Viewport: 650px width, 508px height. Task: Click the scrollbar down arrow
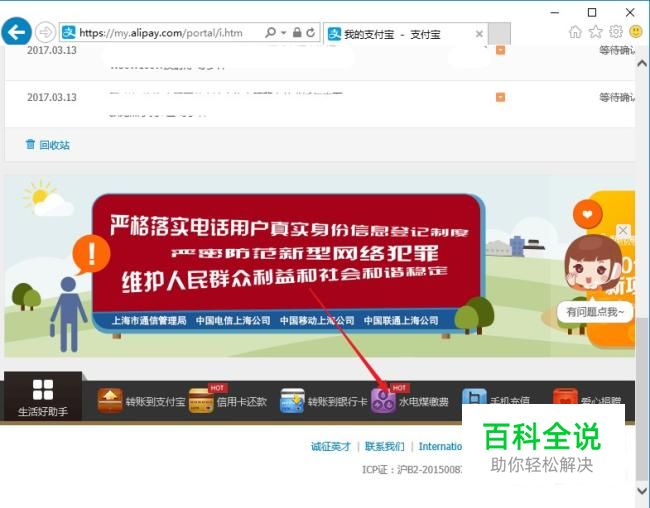(x=642, y=491)
